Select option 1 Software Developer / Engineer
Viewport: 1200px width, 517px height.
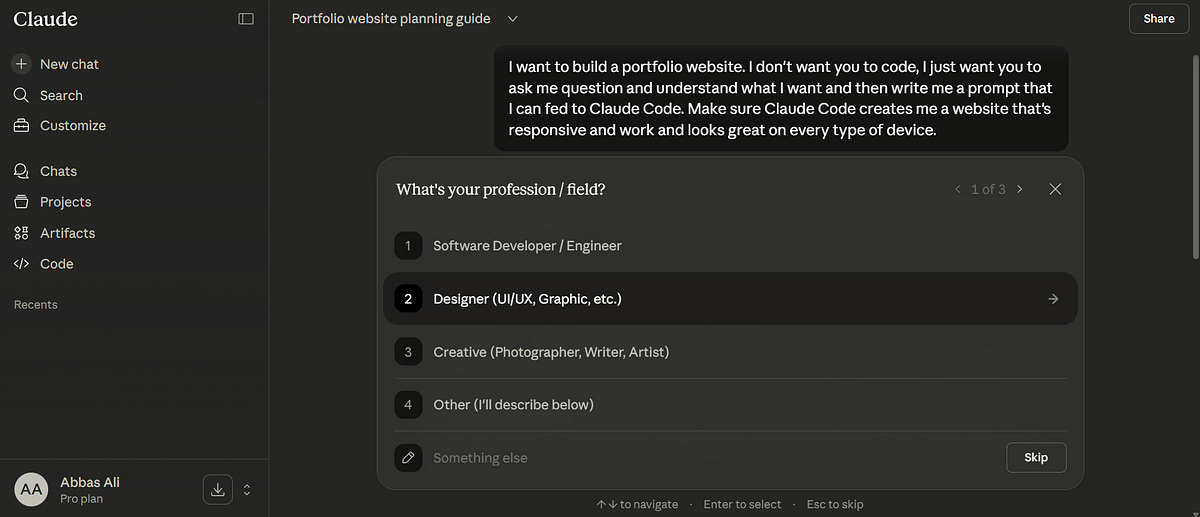730,246
